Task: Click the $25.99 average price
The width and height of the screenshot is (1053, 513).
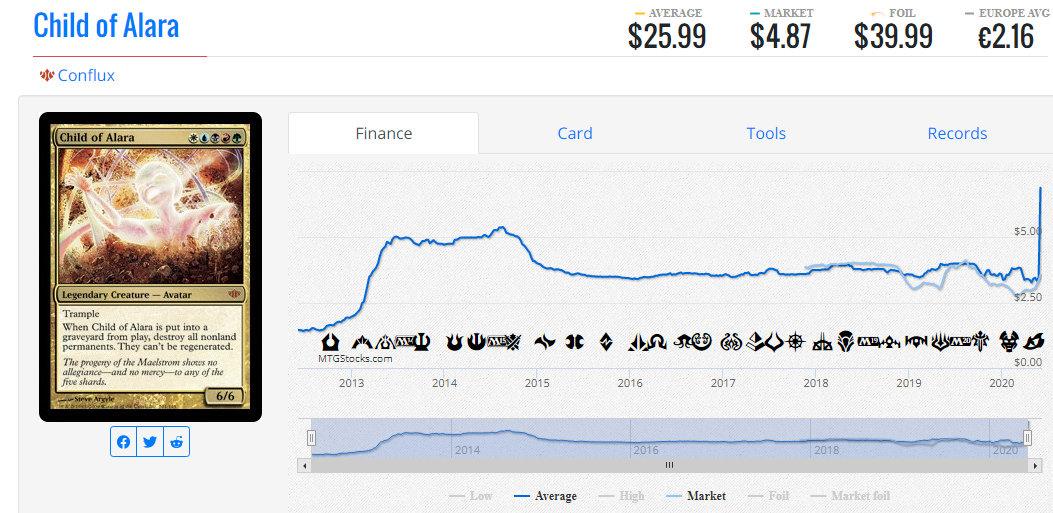Action: [x=667, y=36]
